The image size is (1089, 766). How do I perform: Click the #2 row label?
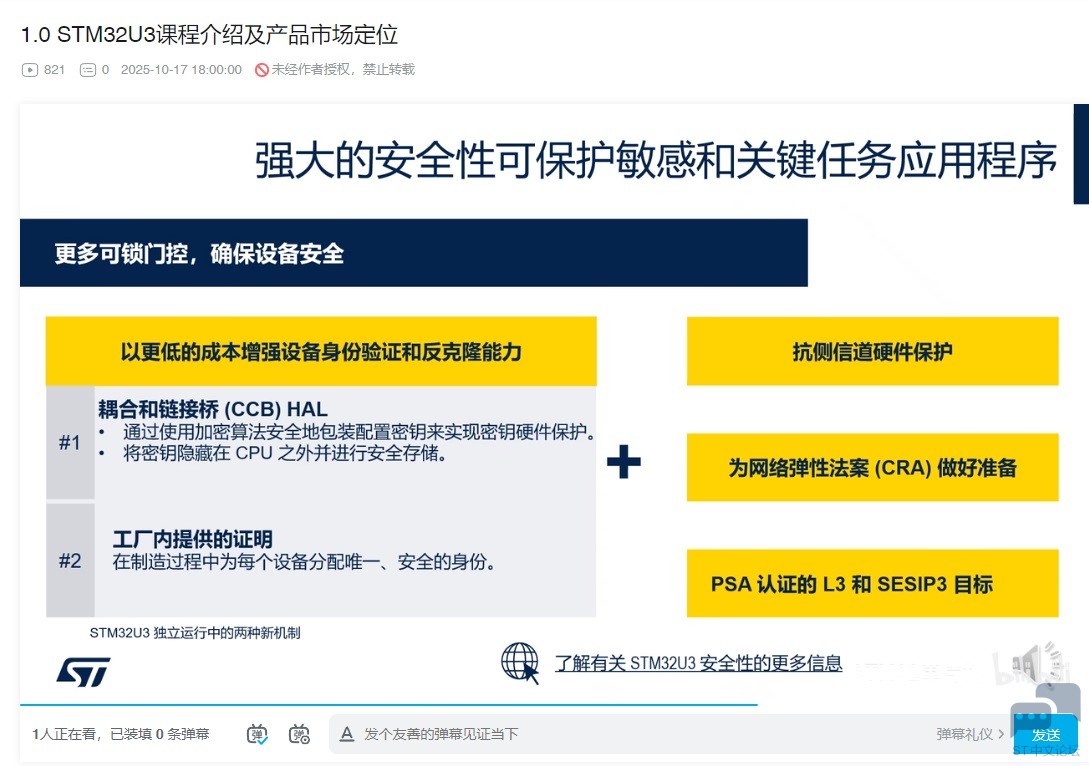(x=70, y=560)
